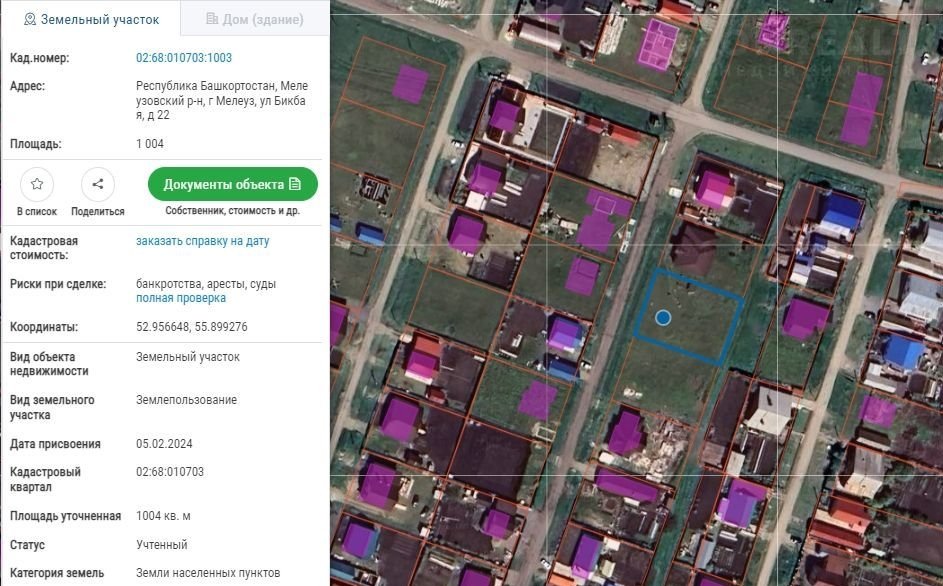Viewport: 943px width, 586px height.
Task: Open the полная проверка link
Action: [181, 298]
